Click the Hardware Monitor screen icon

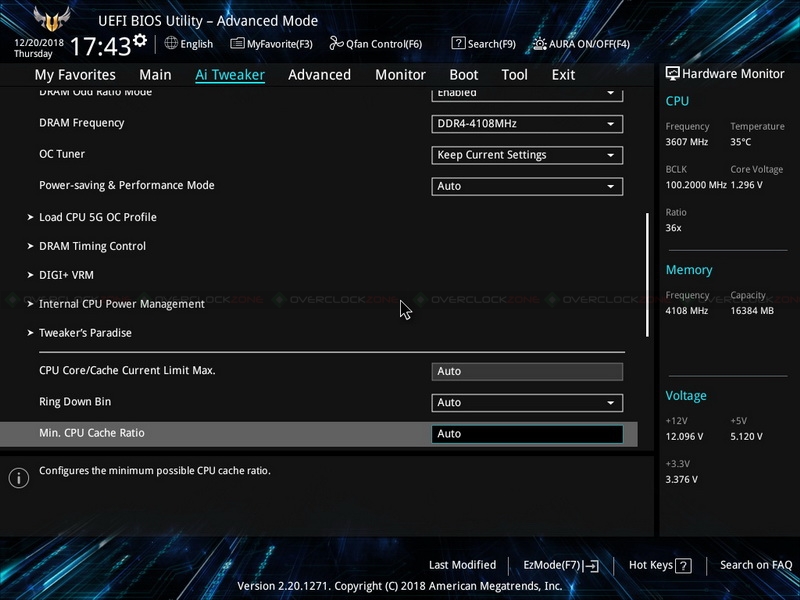[x=672, y=73]
